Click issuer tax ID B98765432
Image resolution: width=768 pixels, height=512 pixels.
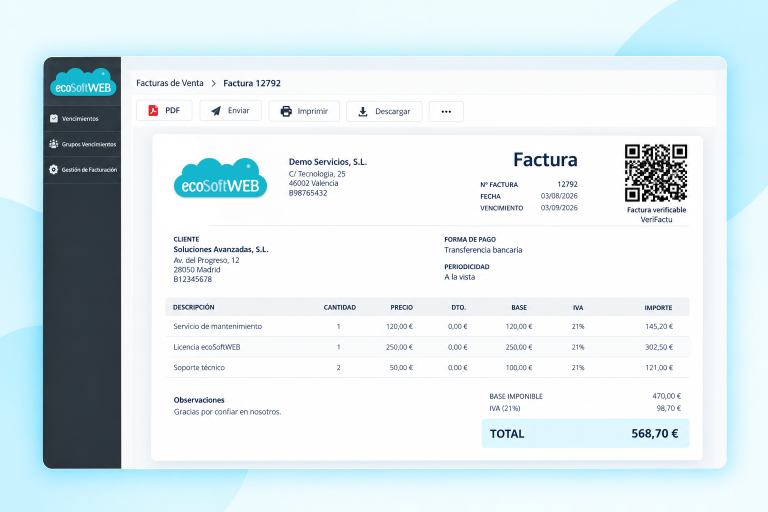(x=308, y=193)
